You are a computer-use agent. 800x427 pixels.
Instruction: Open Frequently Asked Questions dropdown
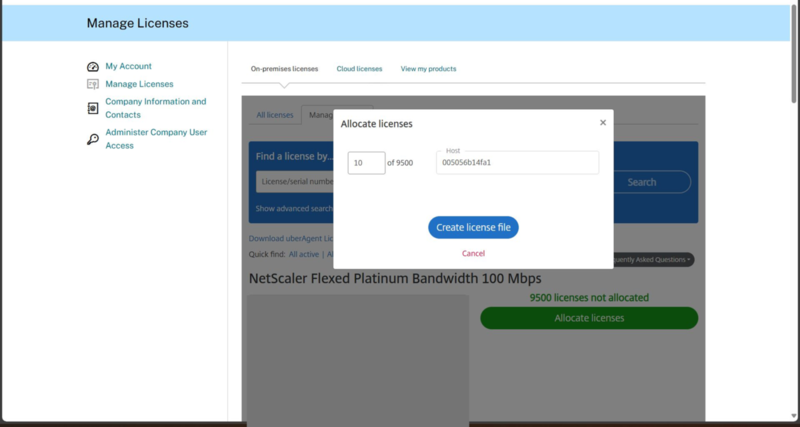tap(654, 260)
